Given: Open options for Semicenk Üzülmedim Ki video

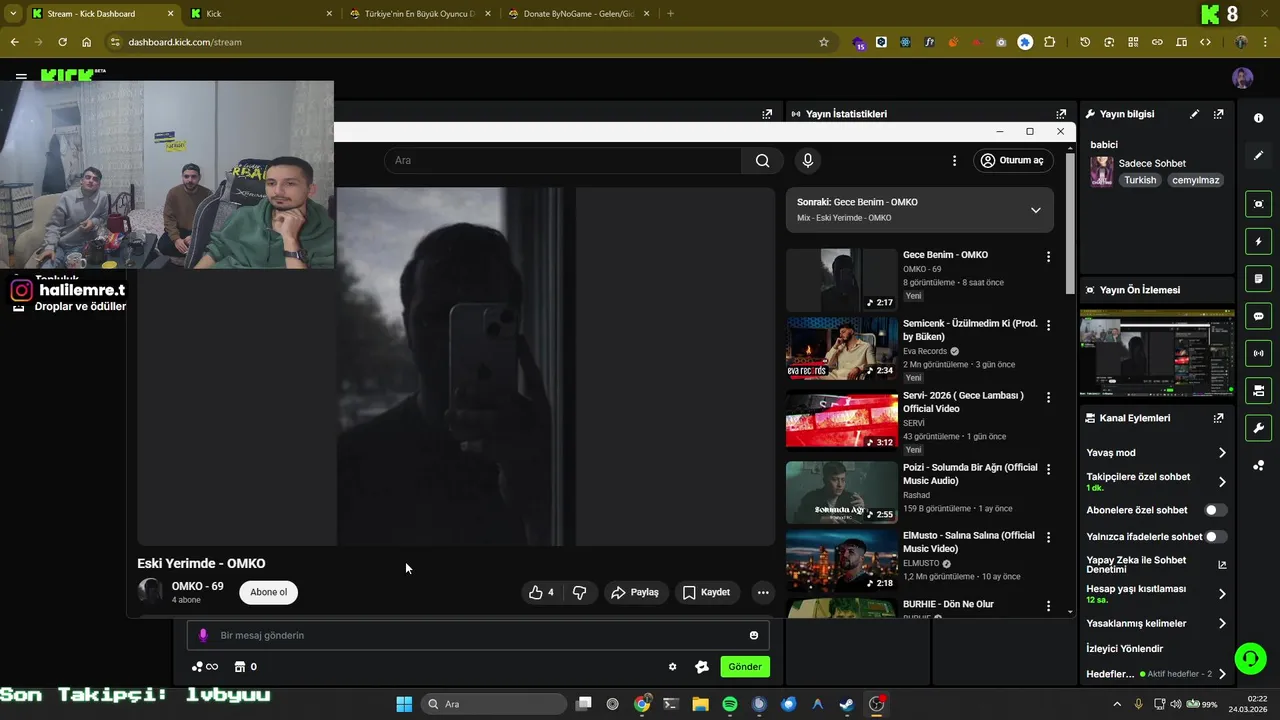Looking at the screenshot, I should click(1048, 326).
